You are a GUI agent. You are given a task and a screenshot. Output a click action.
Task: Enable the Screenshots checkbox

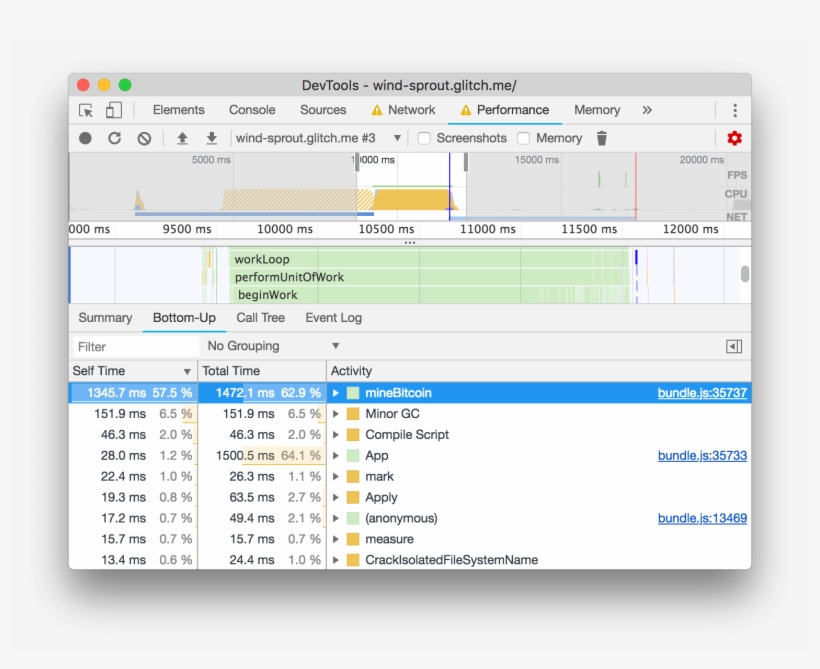pos(424,138)
